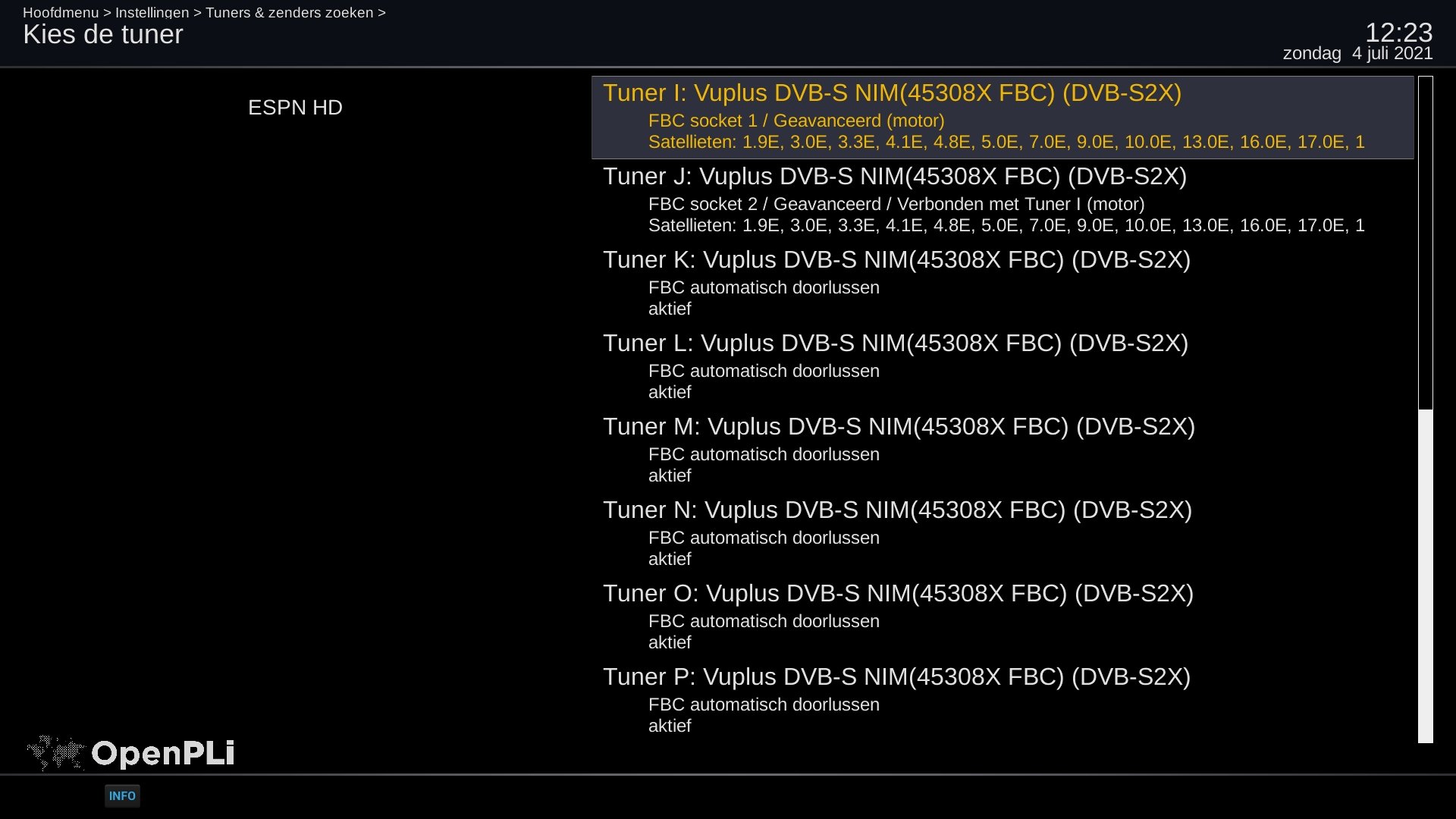This screenshot has width=1456, height=819.
Task: Click the Instellingen breadcrumb
Action: pyautogui.click(x=152, y=13)
